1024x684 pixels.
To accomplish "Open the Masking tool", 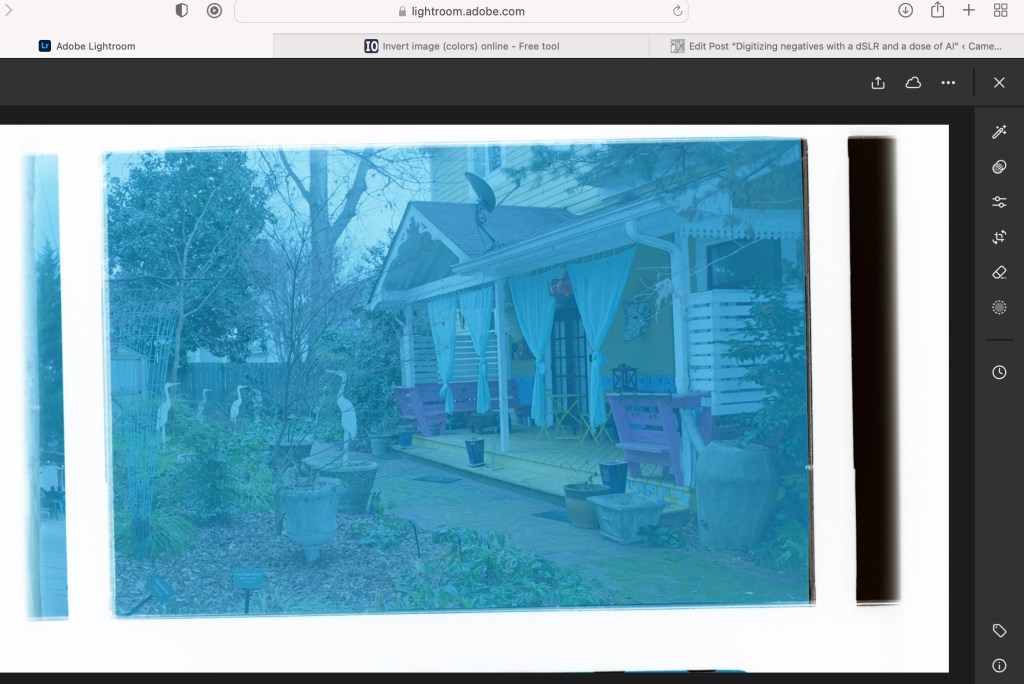I will [x=998, y=307].
